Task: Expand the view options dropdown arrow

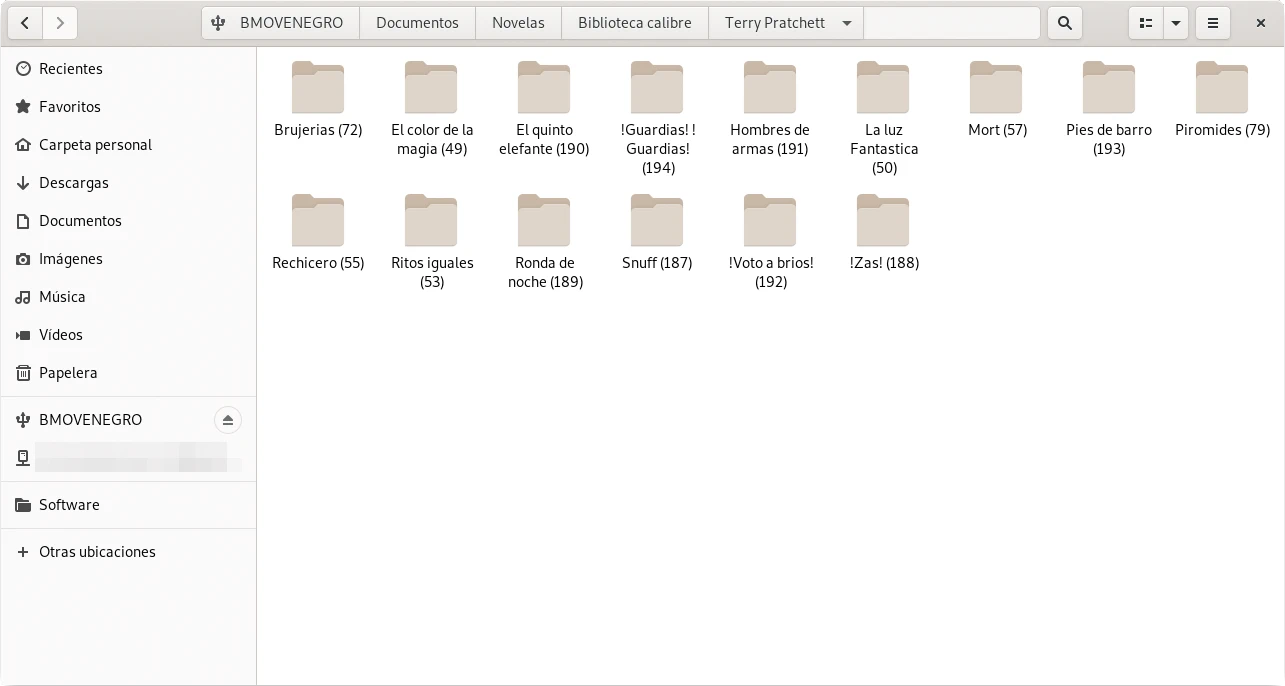Action: [x=1176, y=23]
